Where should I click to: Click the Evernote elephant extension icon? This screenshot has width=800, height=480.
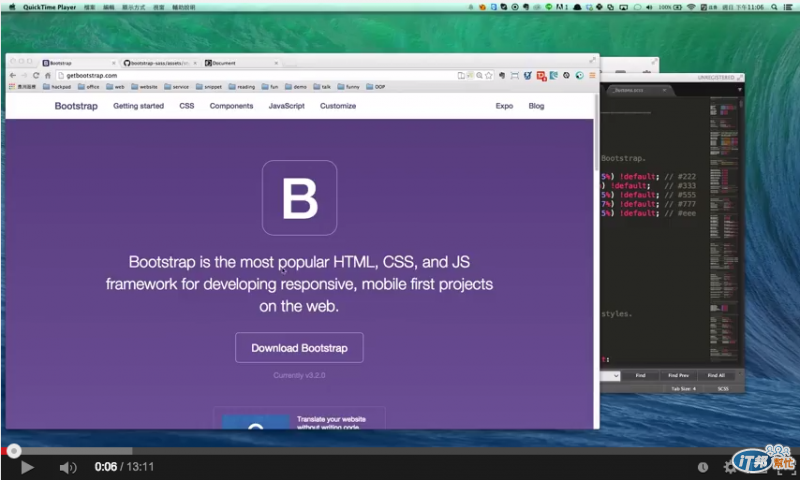502,75
